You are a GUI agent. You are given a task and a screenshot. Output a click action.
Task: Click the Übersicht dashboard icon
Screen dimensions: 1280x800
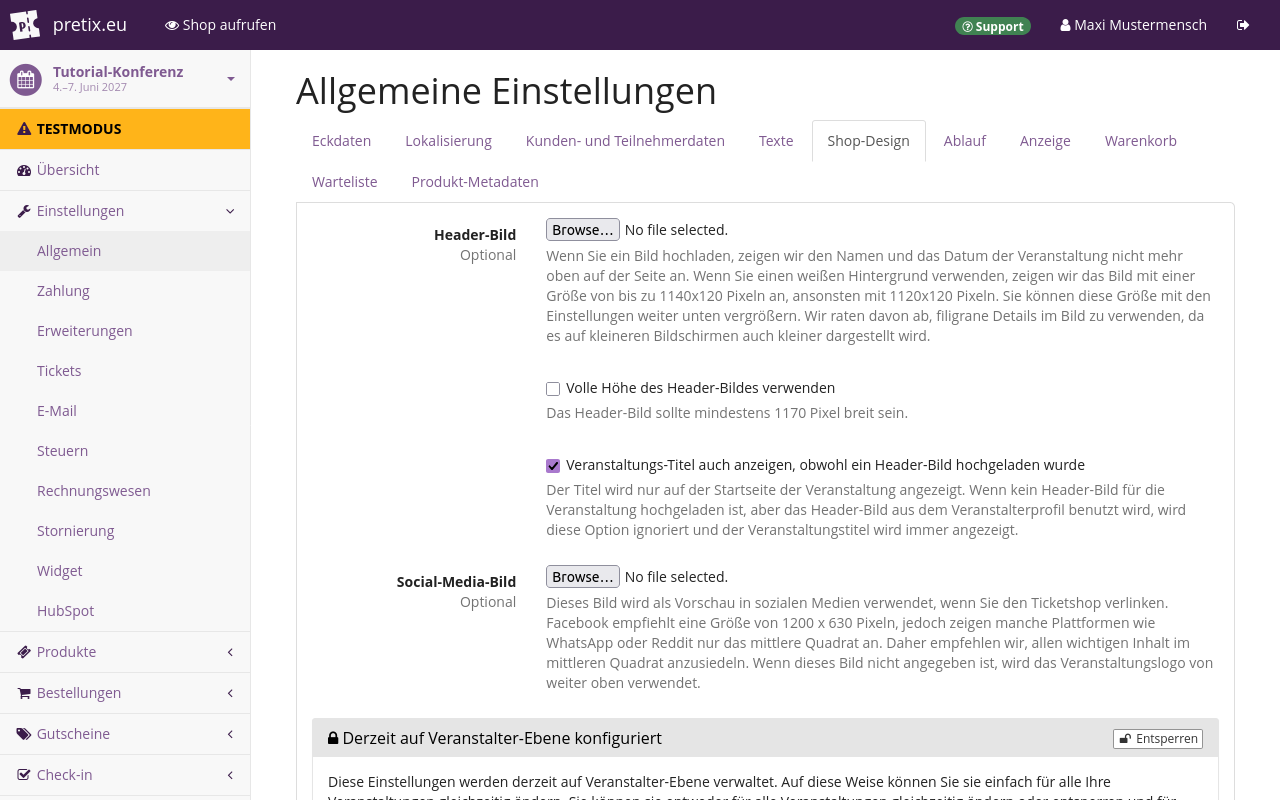[x=24, y=170]
